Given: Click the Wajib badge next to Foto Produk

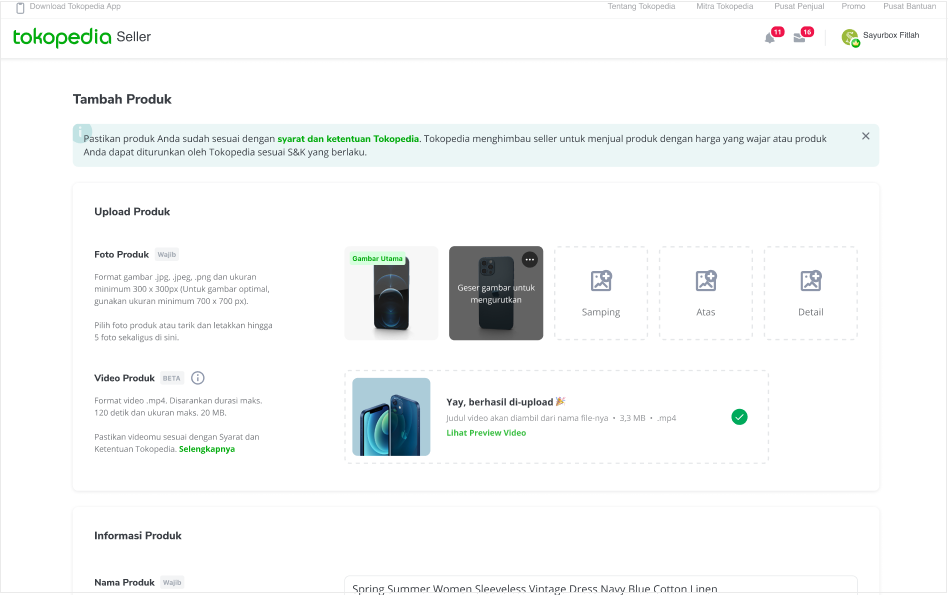Looking at the screenshot, I should tap(167, 255).
